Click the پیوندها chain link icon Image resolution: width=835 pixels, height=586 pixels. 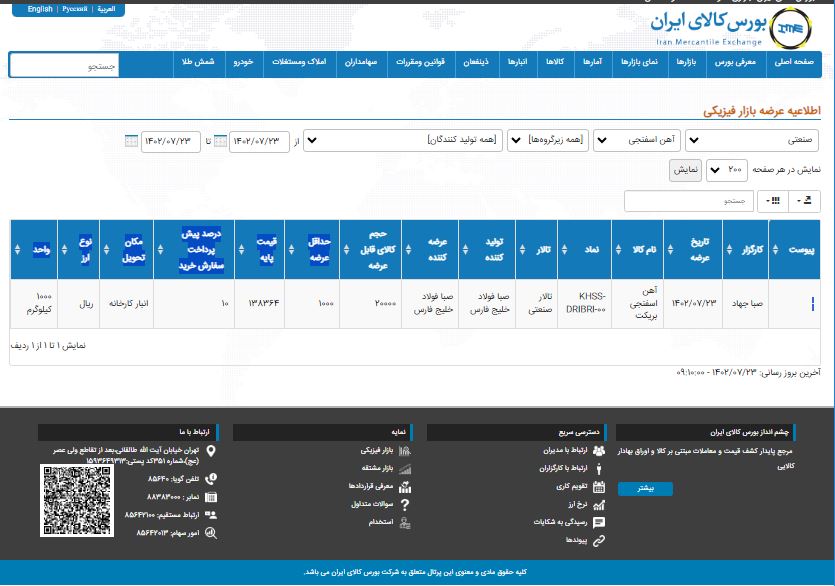[599, 541]
